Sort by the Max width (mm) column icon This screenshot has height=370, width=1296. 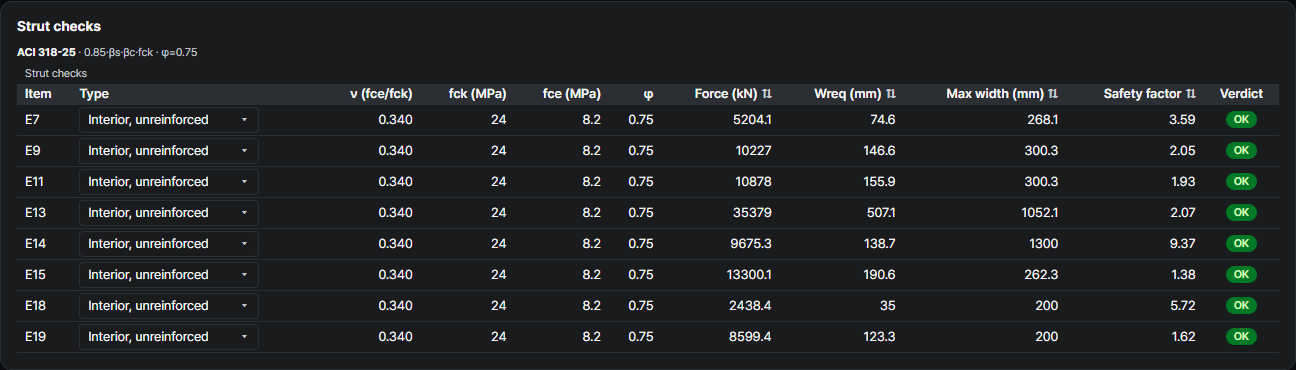click(x=1054, y=94)
